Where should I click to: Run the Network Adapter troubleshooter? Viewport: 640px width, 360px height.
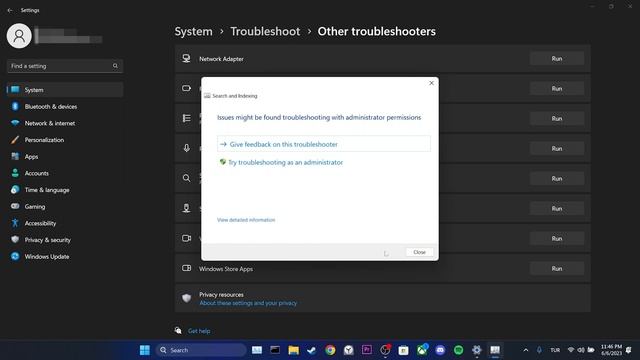click(x=557, y=59)
